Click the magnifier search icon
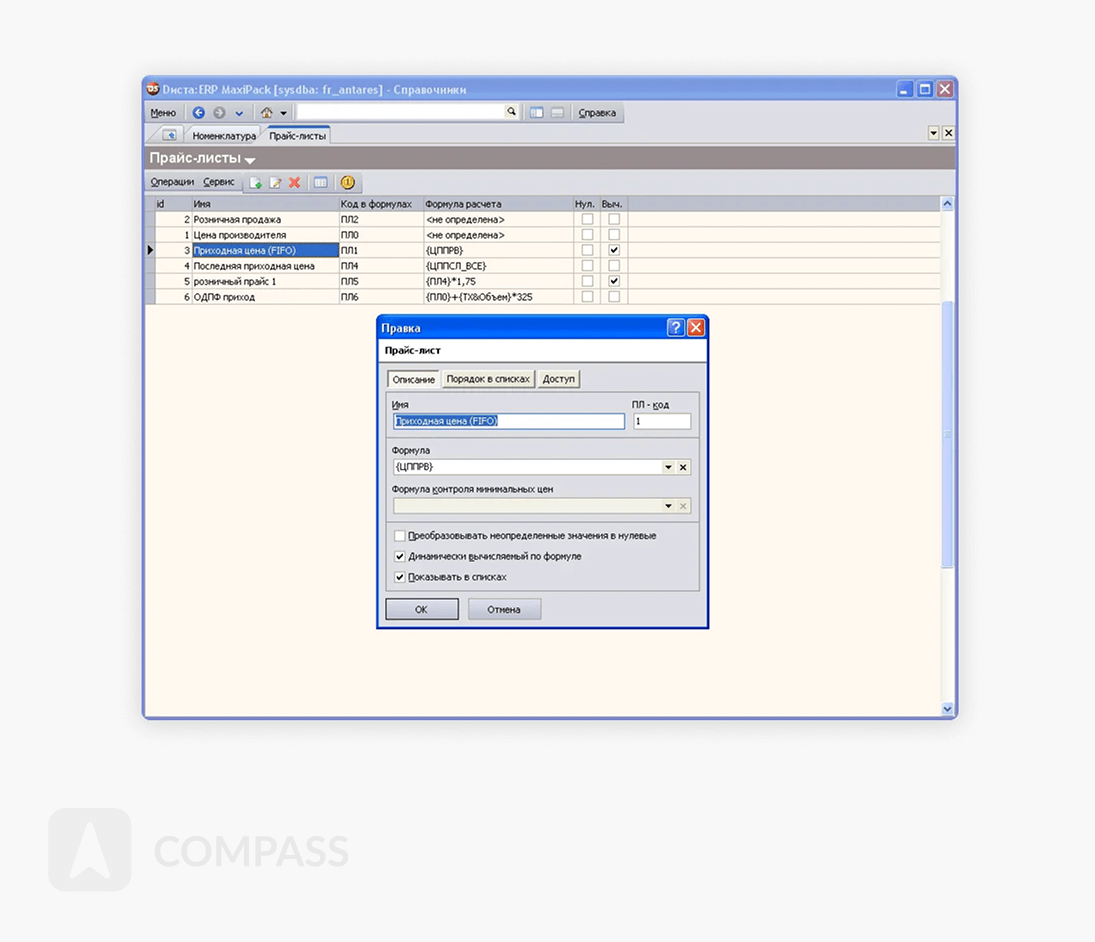 (x=511, y=112)
